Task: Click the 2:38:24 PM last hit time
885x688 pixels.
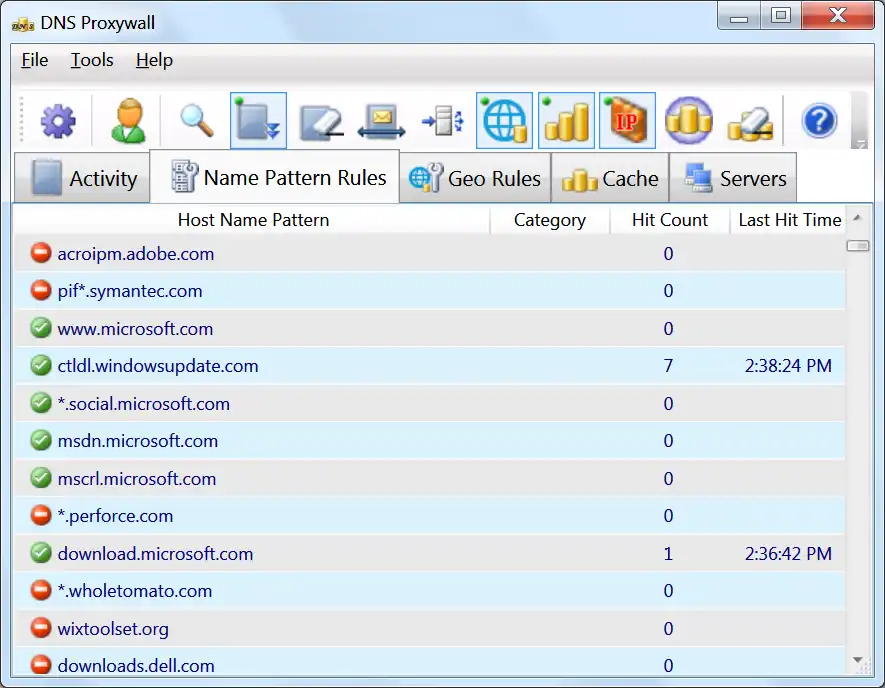Action: 788,366
